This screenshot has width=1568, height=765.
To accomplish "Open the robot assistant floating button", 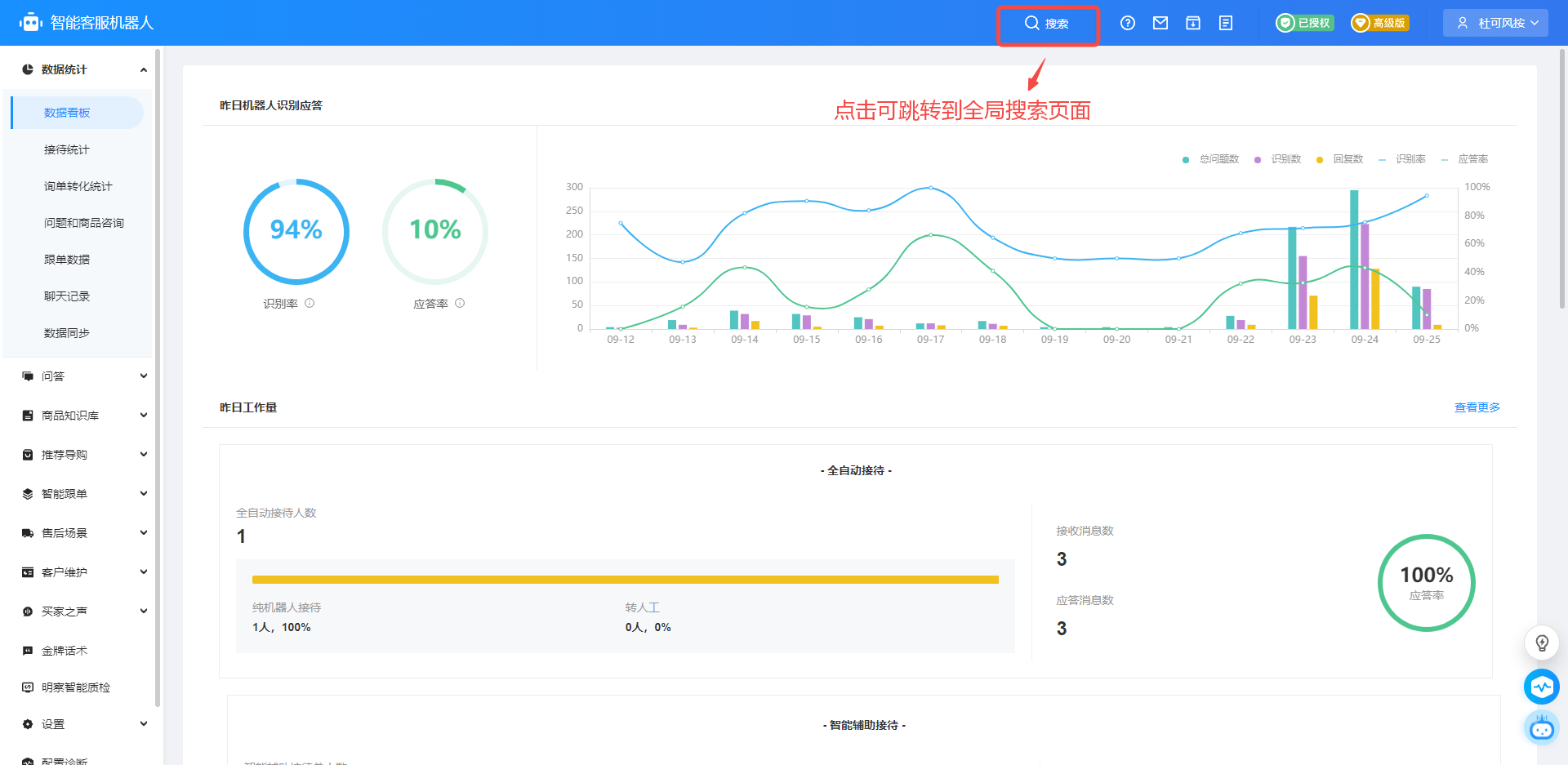I will pyautogui.click(x=1542, y=727).
